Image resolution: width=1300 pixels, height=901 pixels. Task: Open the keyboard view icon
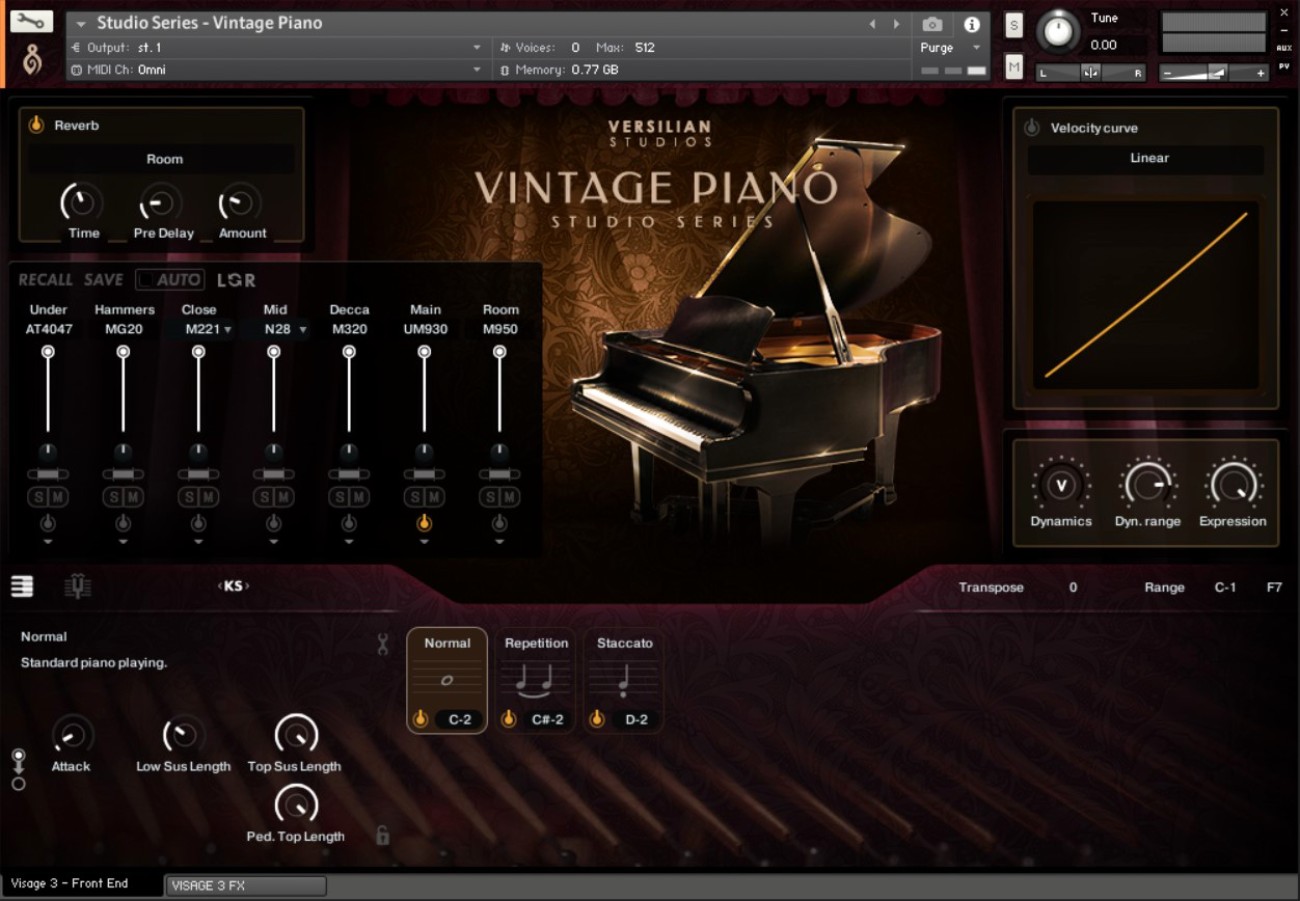(x=22, y=587)
